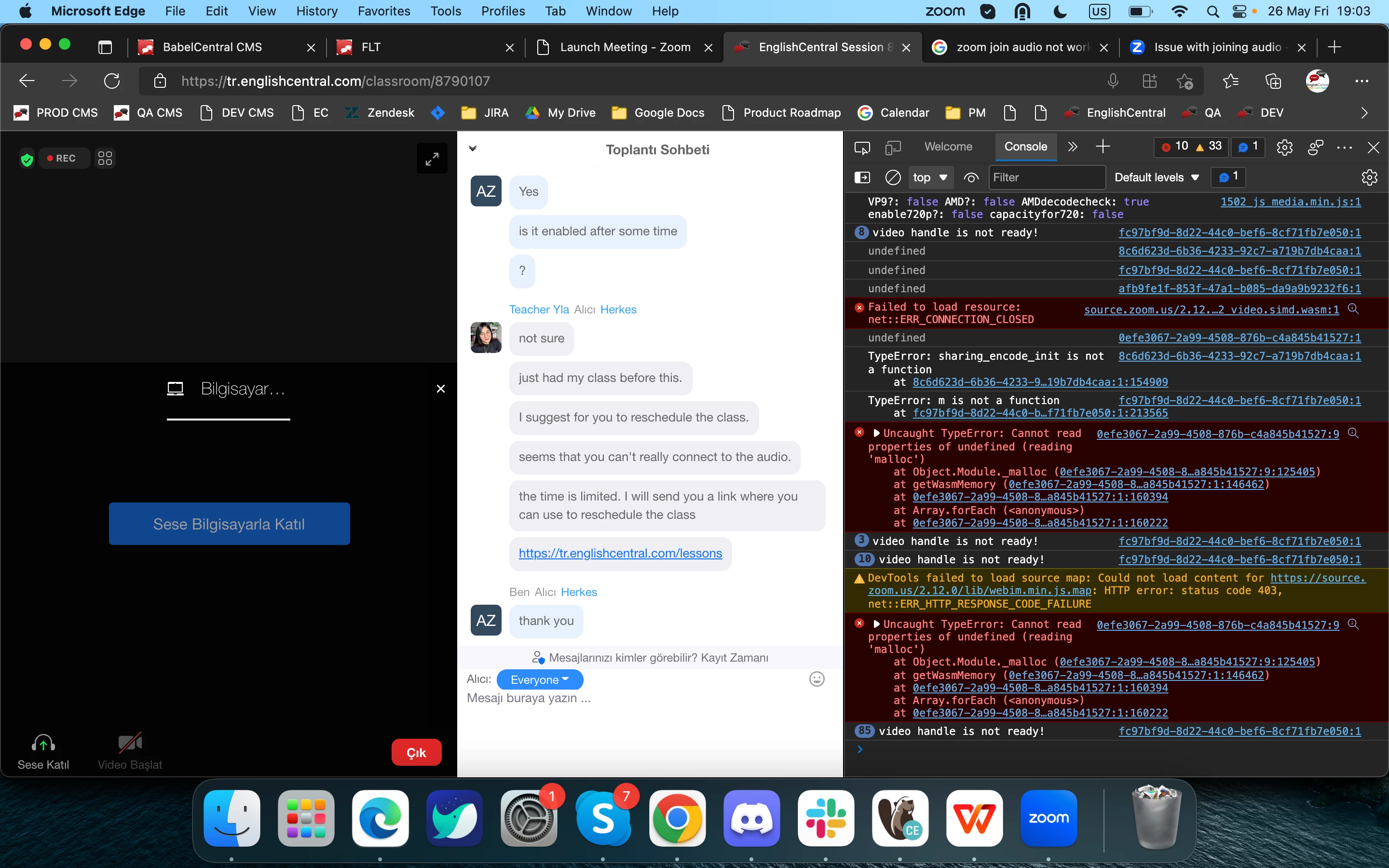Open the emoji picker in chat

point(816,679)
